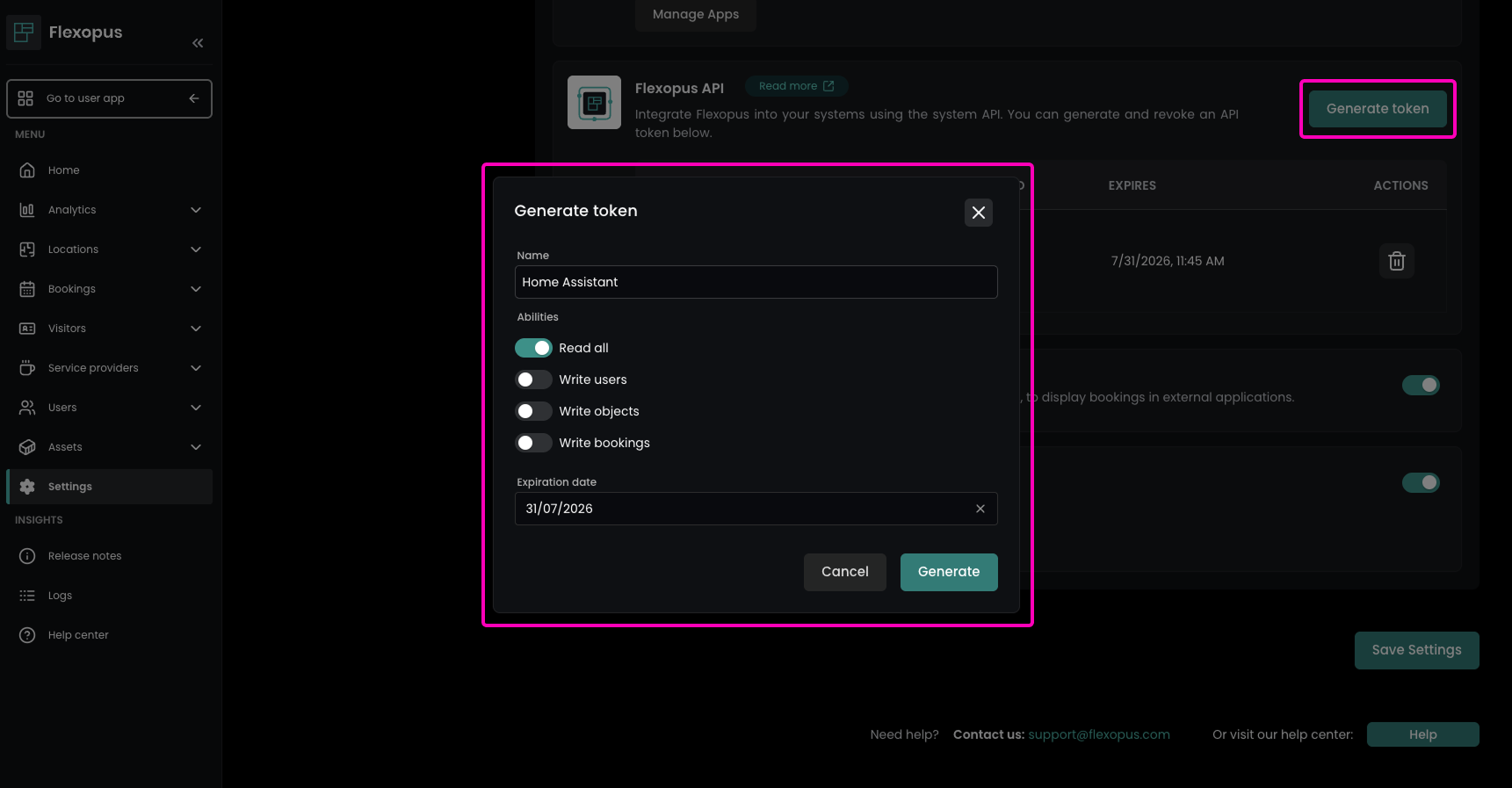Screen dimensions: 1512x788
Task: Turn on the Write bookings toggle
Action: pyautogui.click(x=533, y=443)
